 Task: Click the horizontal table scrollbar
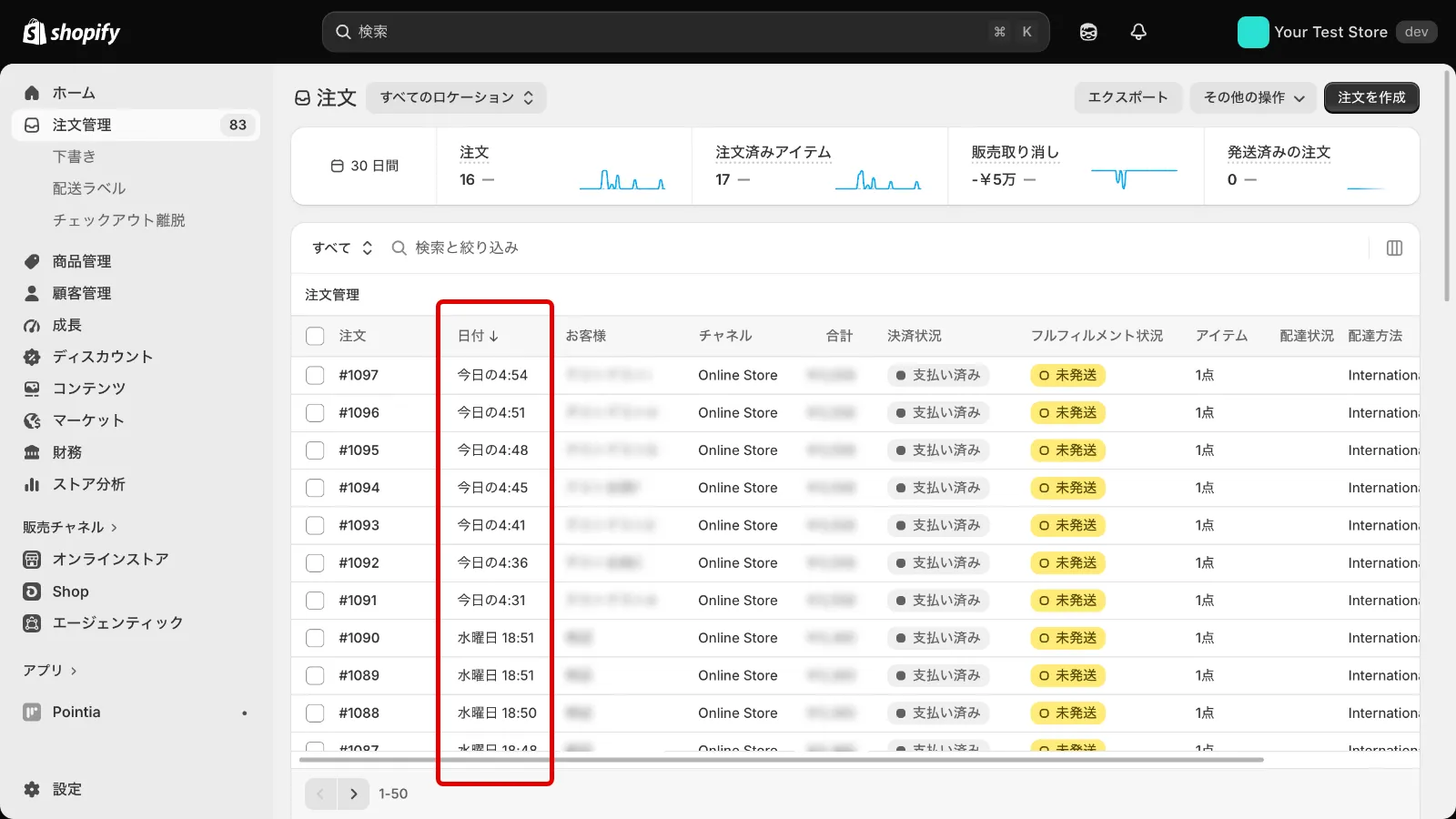click(781, 759)
